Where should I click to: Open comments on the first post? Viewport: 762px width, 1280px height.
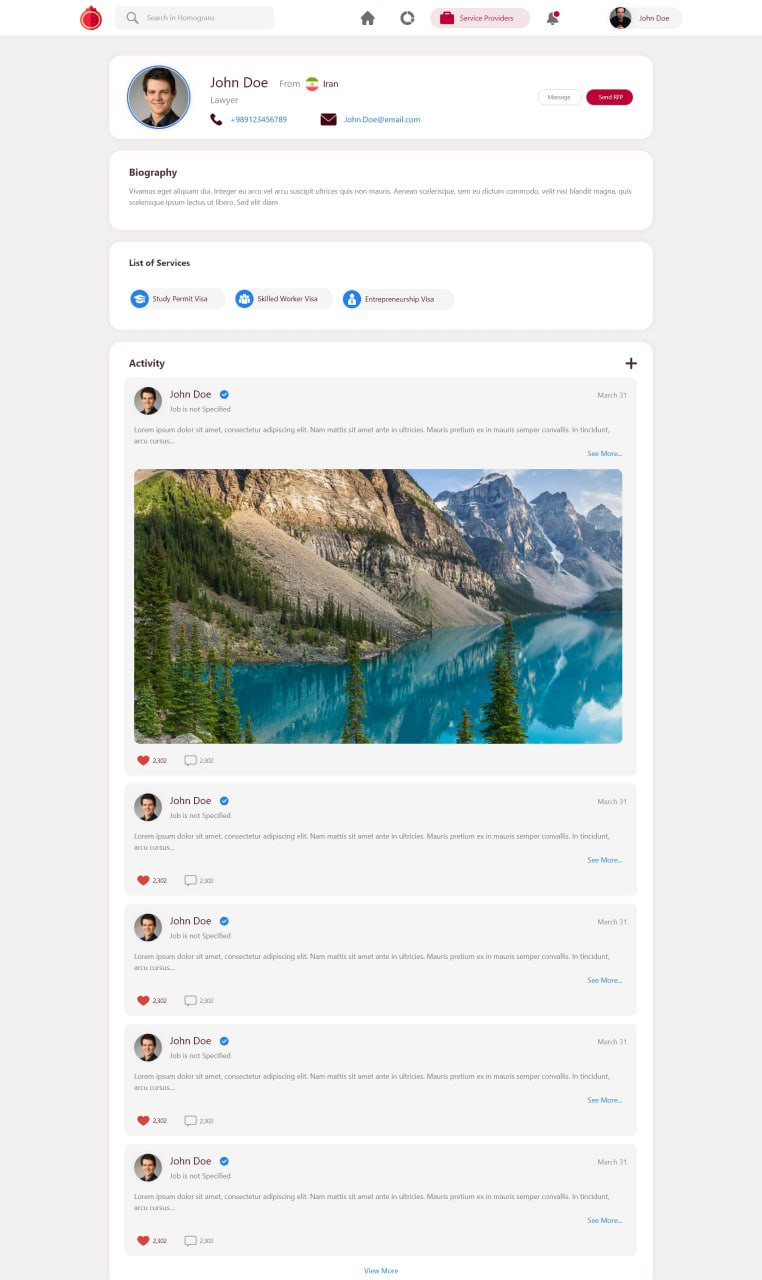click(x=190, y=760)
